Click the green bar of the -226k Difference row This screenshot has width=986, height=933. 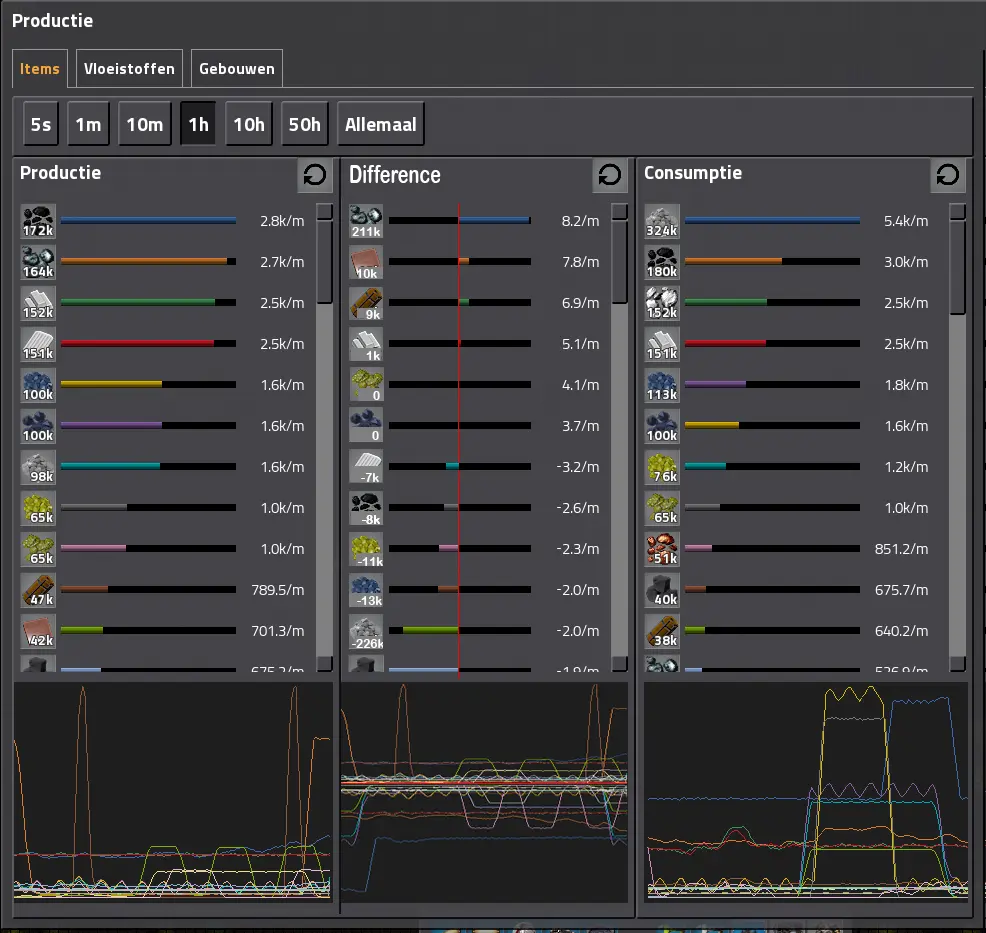[431, 630]
